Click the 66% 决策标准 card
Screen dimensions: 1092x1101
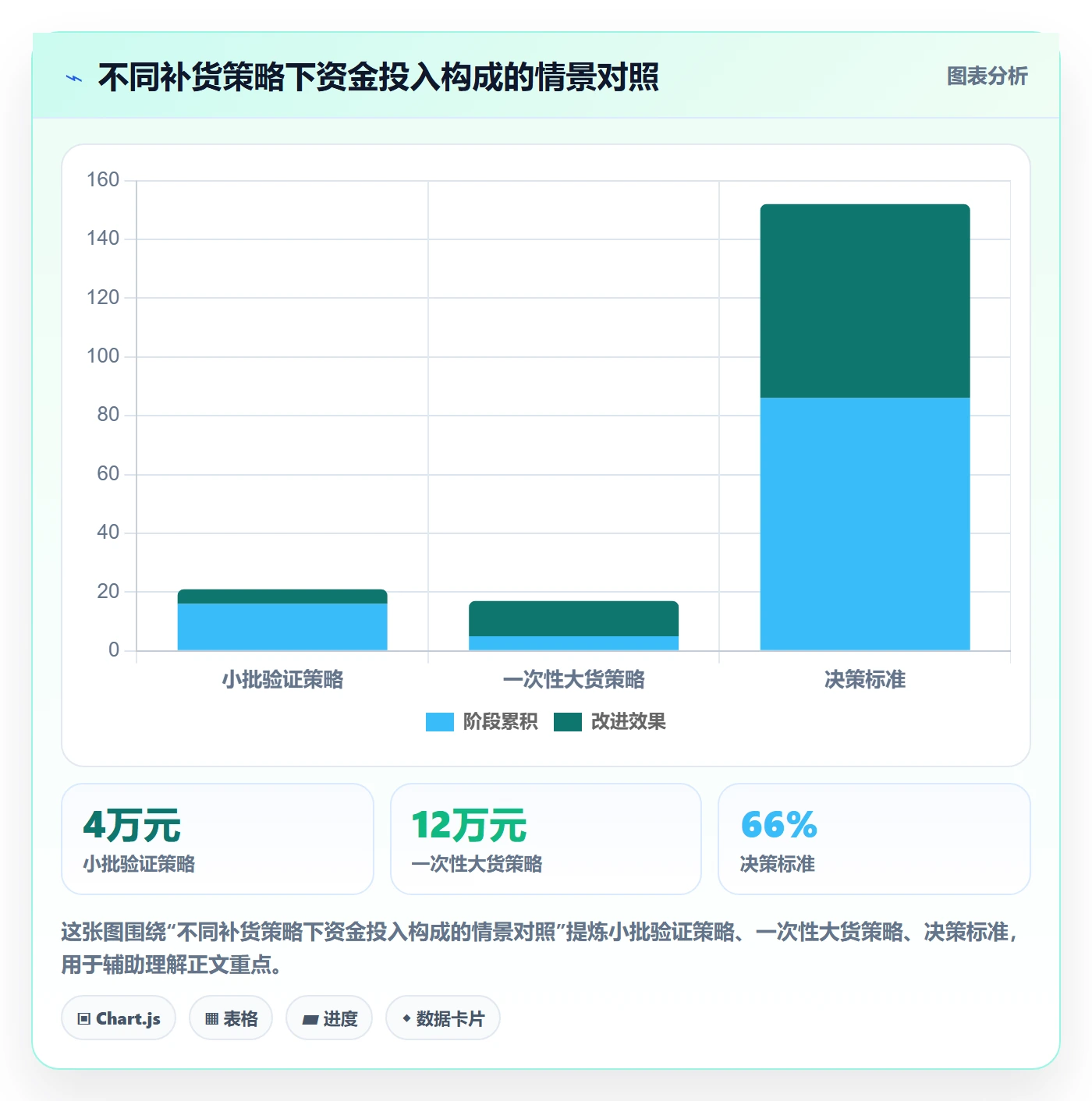point(874,839)
